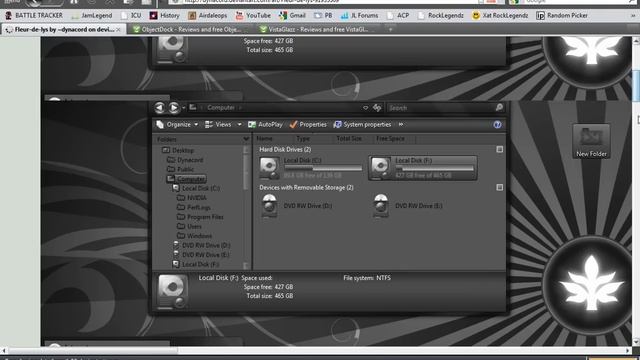Image resolution: width=640 pixels, height=360 pixels.
Task: Open Program Files folder in tree
Action: [200, 217]
